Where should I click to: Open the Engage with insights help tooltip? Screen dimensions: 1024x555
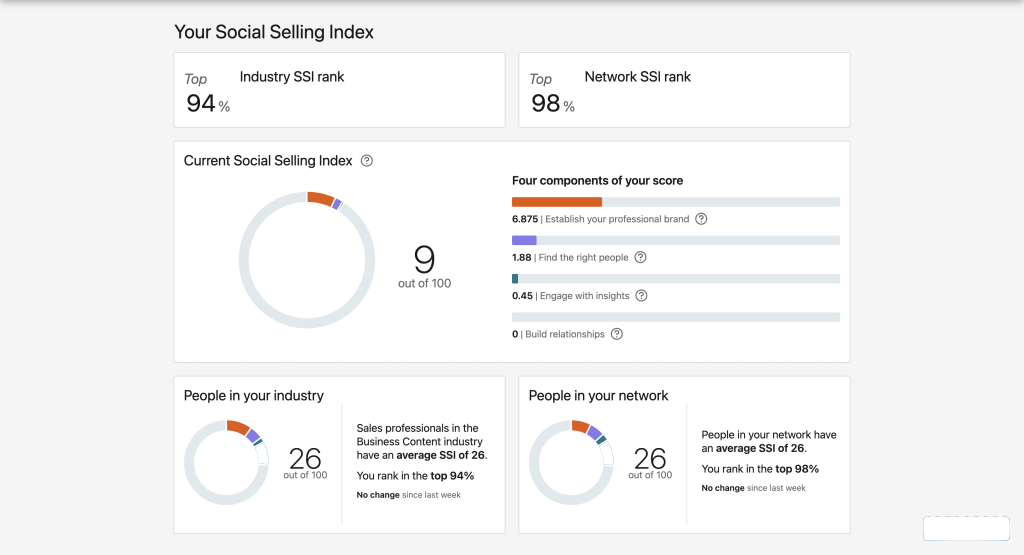coord(641,296)
